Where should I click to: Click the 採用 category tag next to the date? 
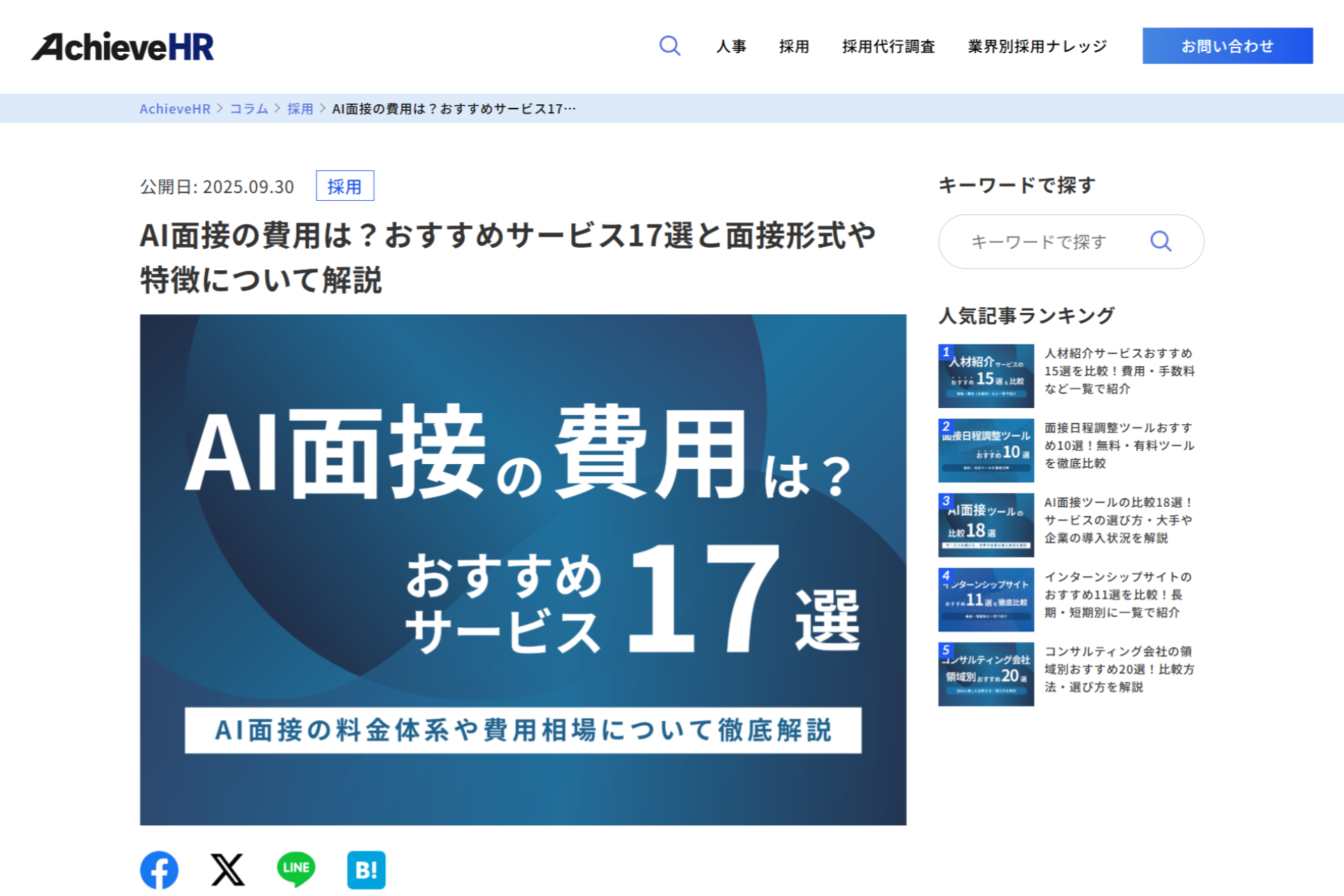tap(344, 186)
